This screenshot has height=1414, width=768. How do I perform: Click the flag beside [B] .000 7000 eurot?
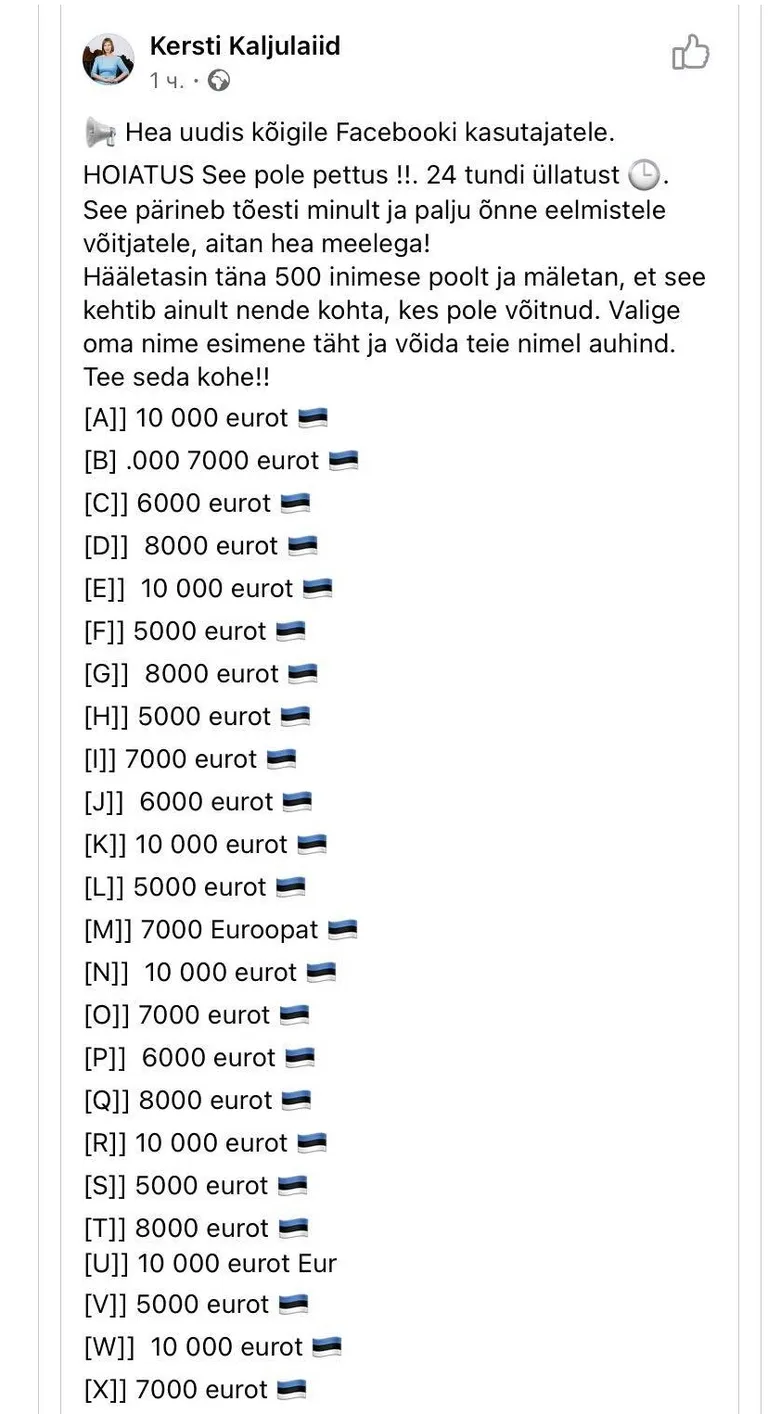click(343, 461)
